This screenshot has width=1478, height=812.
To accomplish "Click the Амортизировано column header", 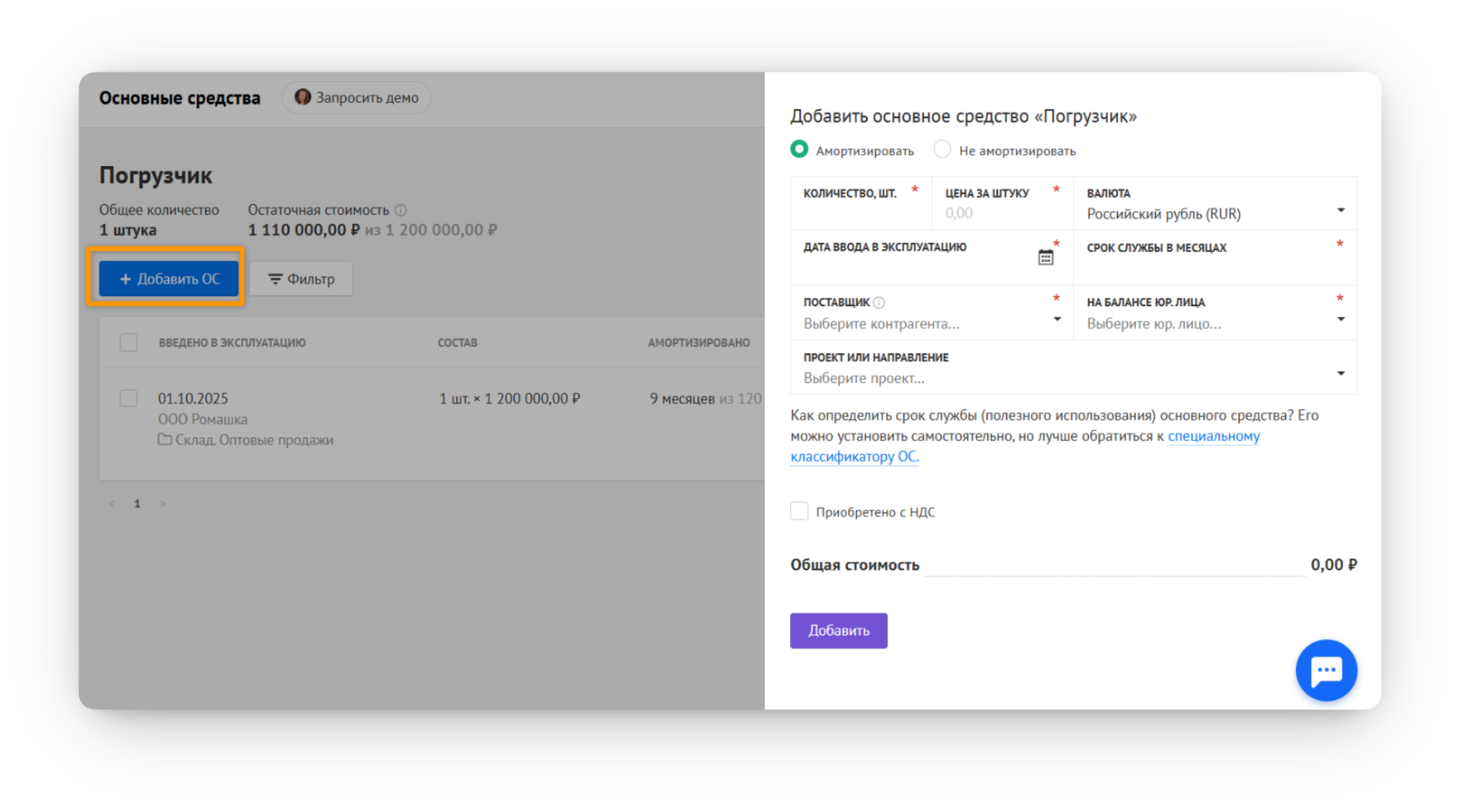I will pyautogui.click(x=699, y=343).
